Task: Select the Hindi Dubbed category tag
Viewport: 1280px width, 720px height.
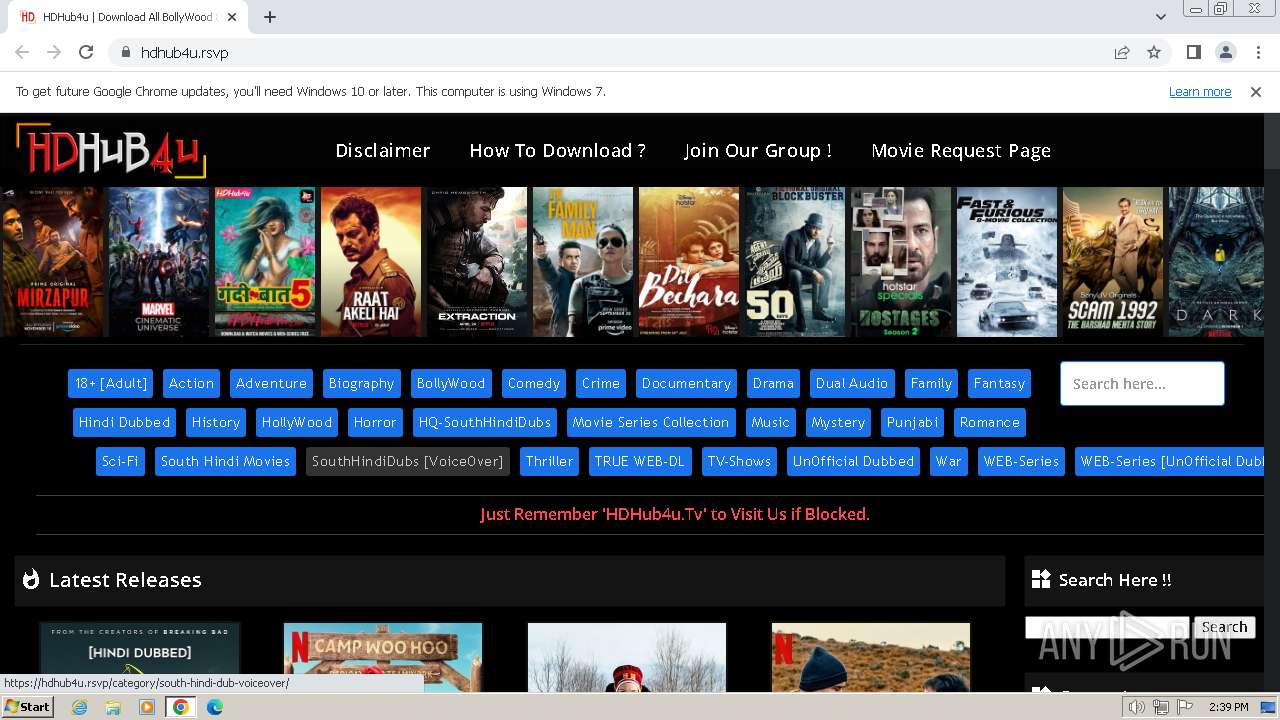Action: coord(125,422)
